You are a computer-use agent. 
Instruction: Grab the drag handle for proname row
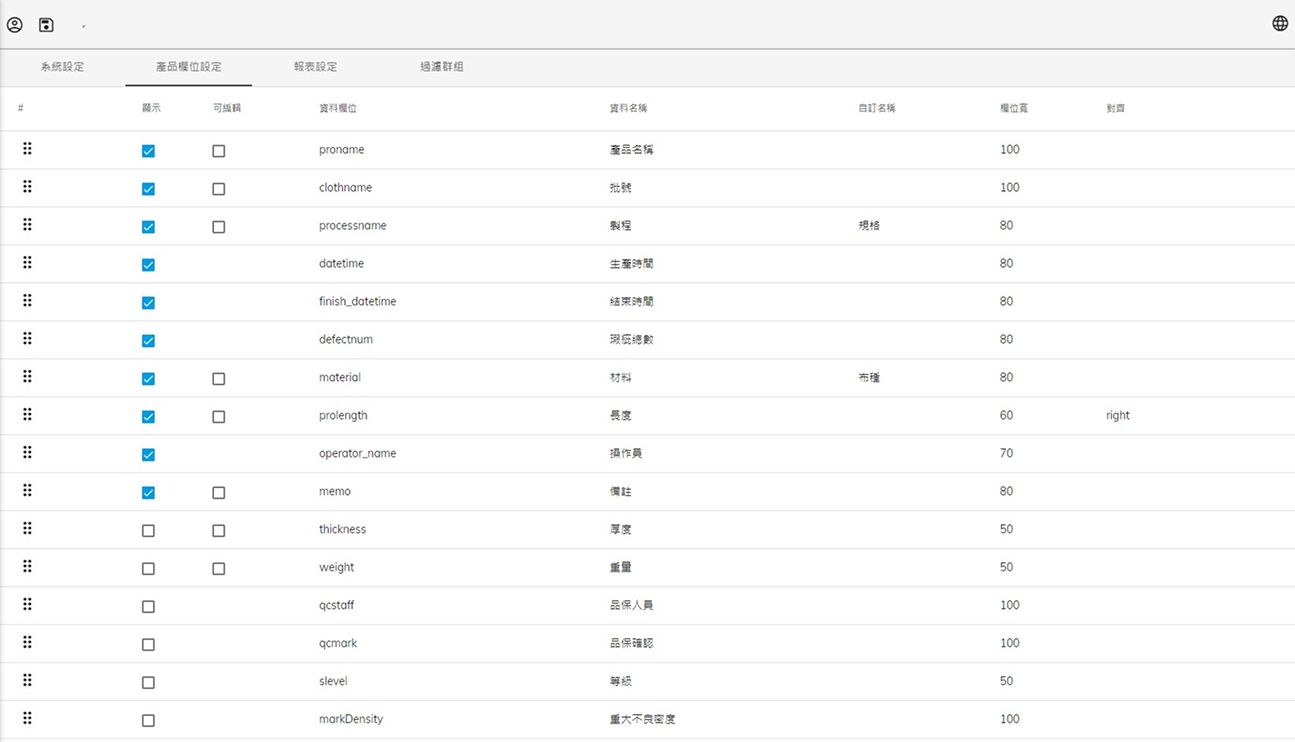[27, 149]
